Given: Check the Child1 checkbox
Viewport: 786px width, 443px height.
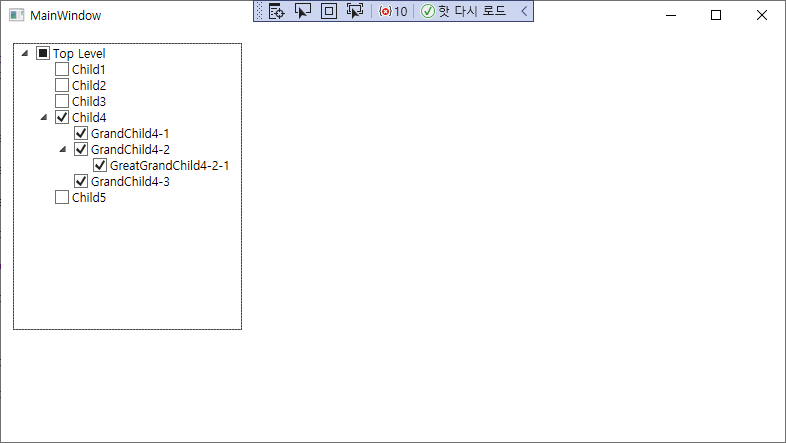Looking at the screenshot, I should pyautogui.click(x=62, y=69).
